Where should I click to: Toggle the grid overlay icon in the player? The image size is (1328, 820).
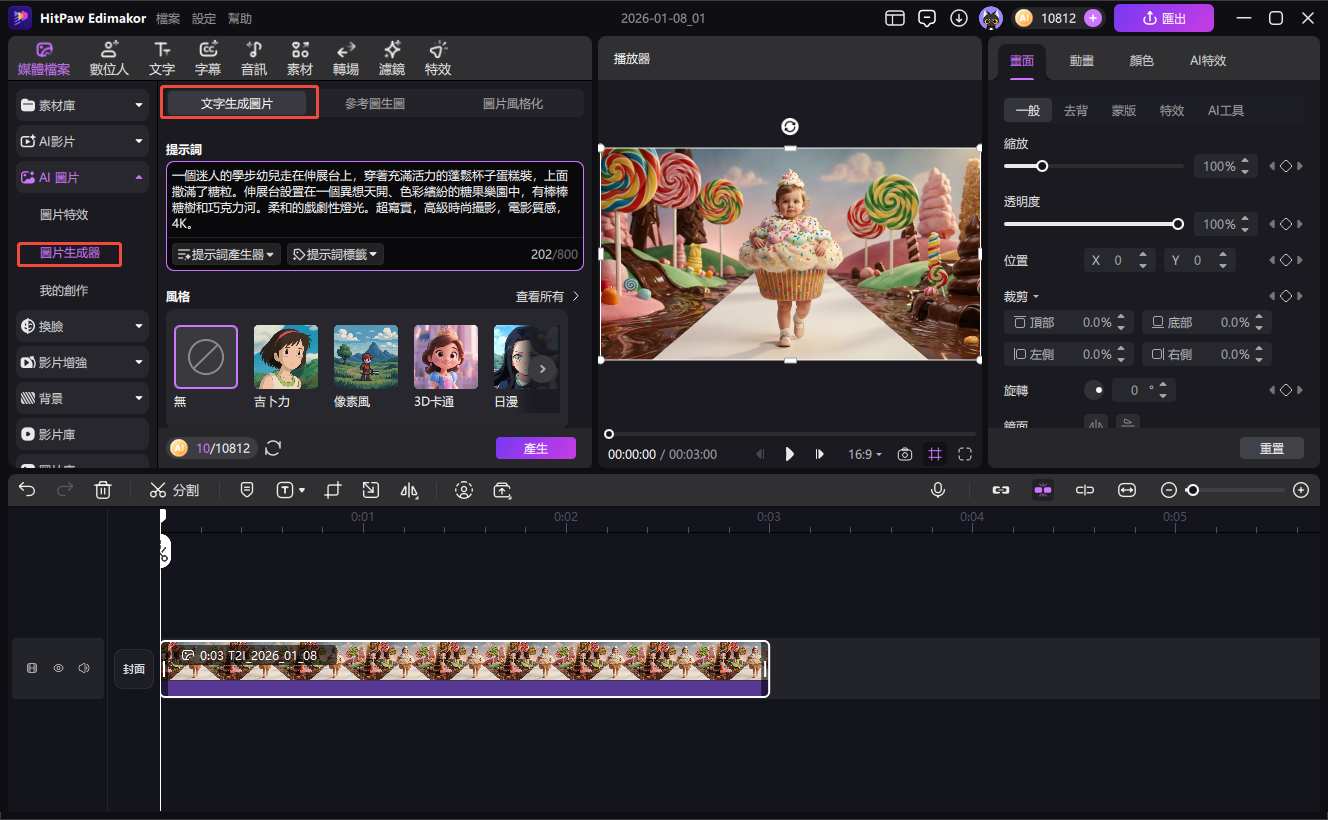(934, 453)
